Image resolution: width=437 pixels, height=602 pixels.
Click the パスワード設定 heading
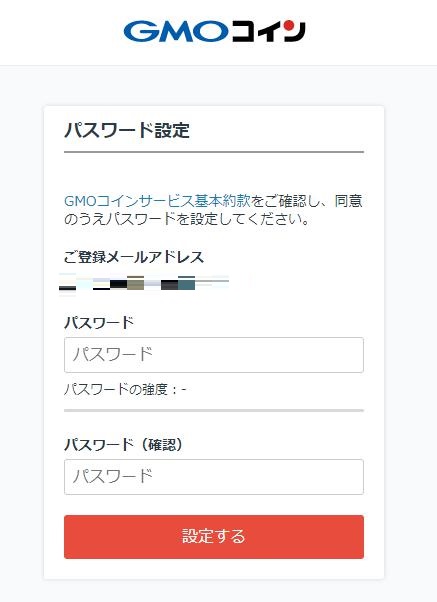click(x=127, y=130)
